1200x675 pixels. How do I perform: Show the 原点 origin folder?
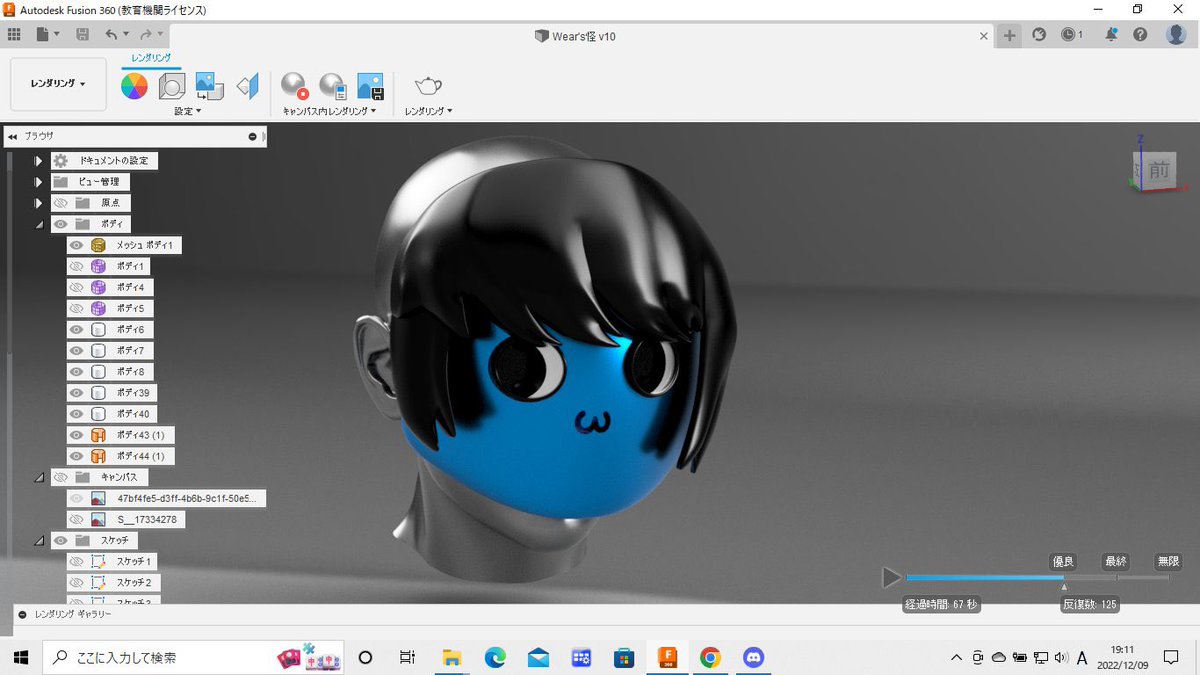tap(60, 203)
